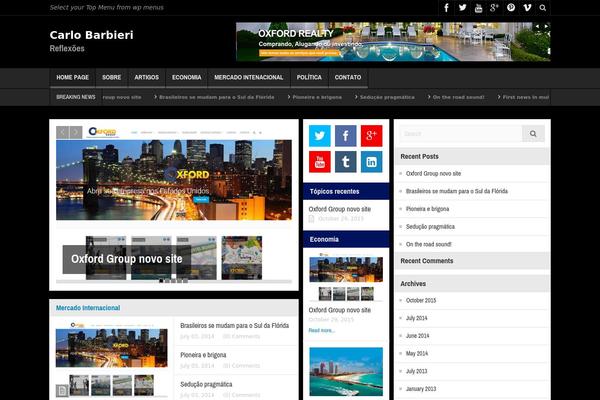600x400 pixels.
Task: Click the red Google Plus social tile
Action: (x=372, y=136)
